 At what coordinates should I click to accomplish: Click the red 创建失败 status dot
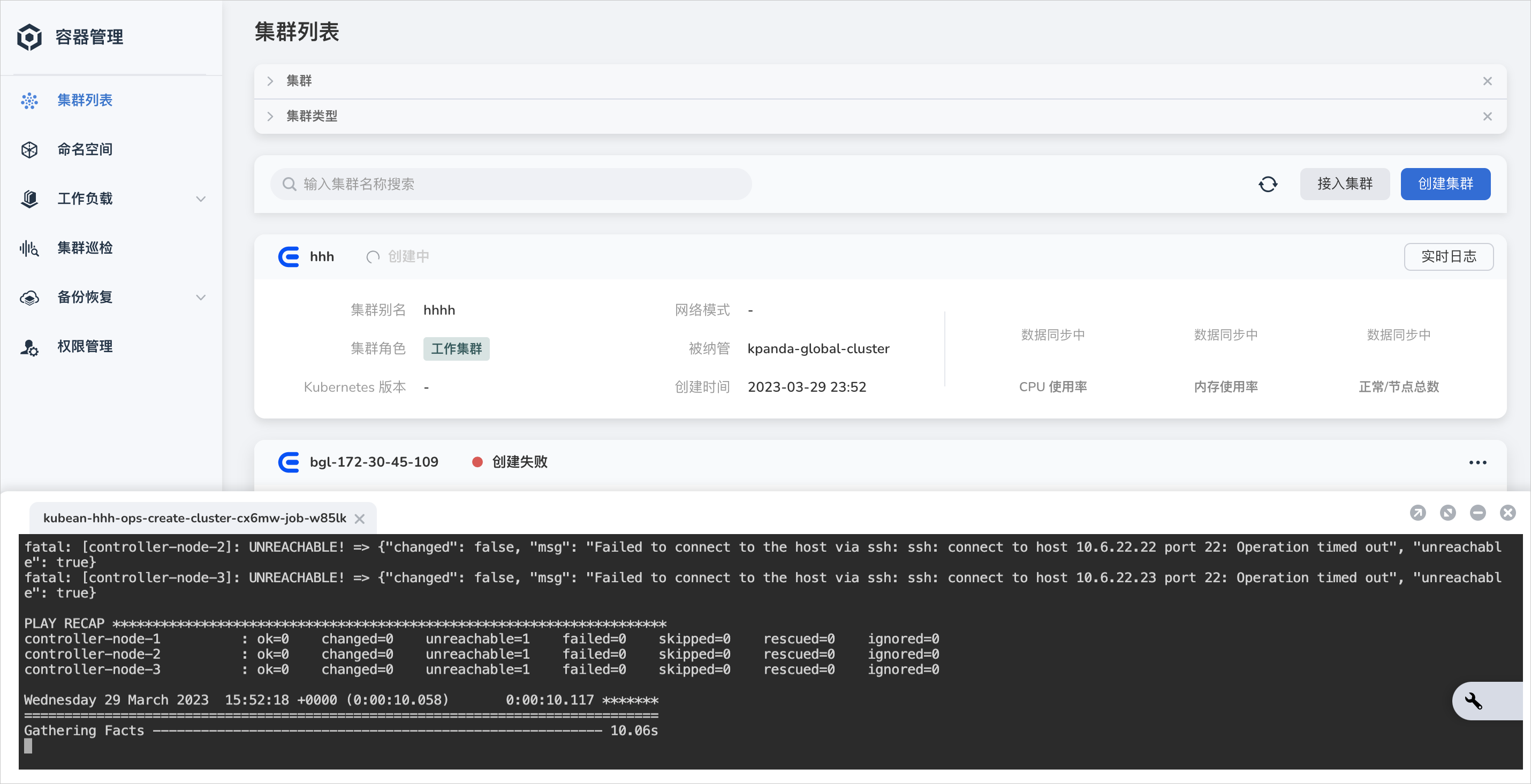point(478,462)
